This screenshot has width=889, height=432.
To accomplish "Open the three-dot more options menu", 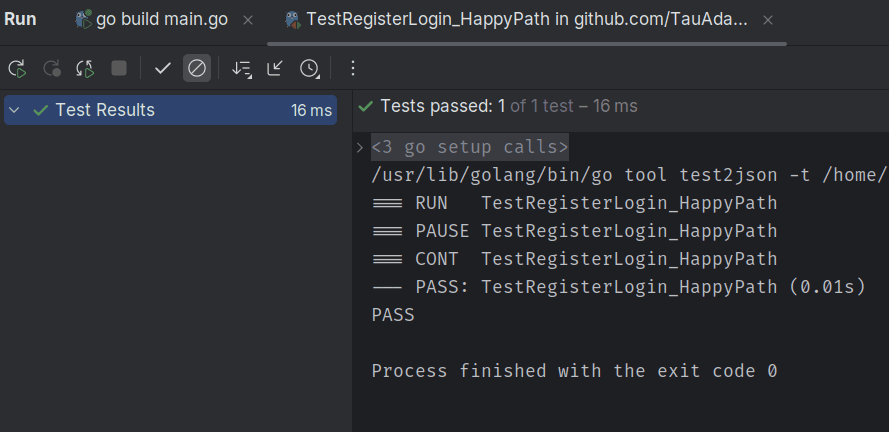I will point(352,68).
